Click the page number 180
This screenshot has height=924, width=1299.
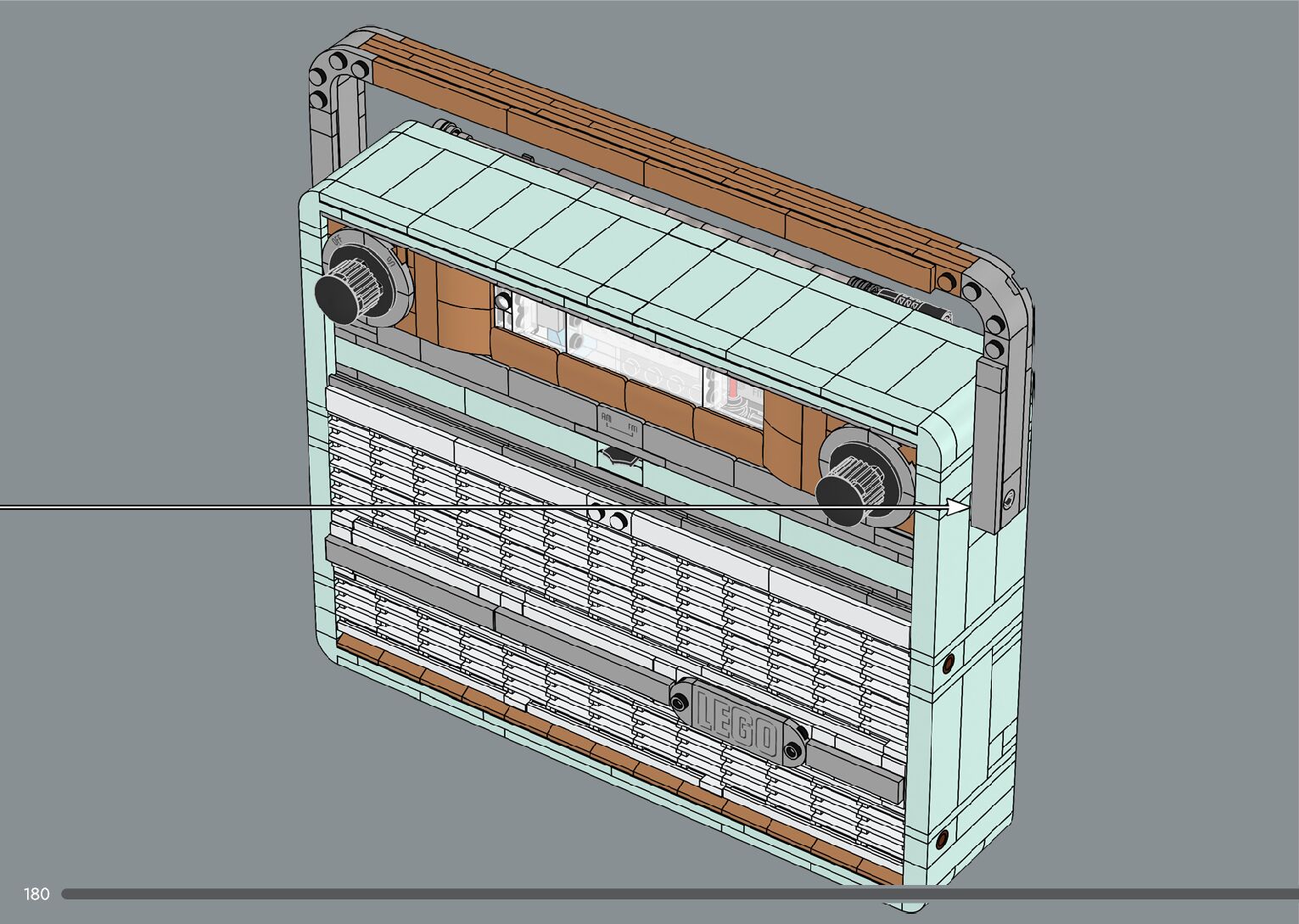click(36, 893)
